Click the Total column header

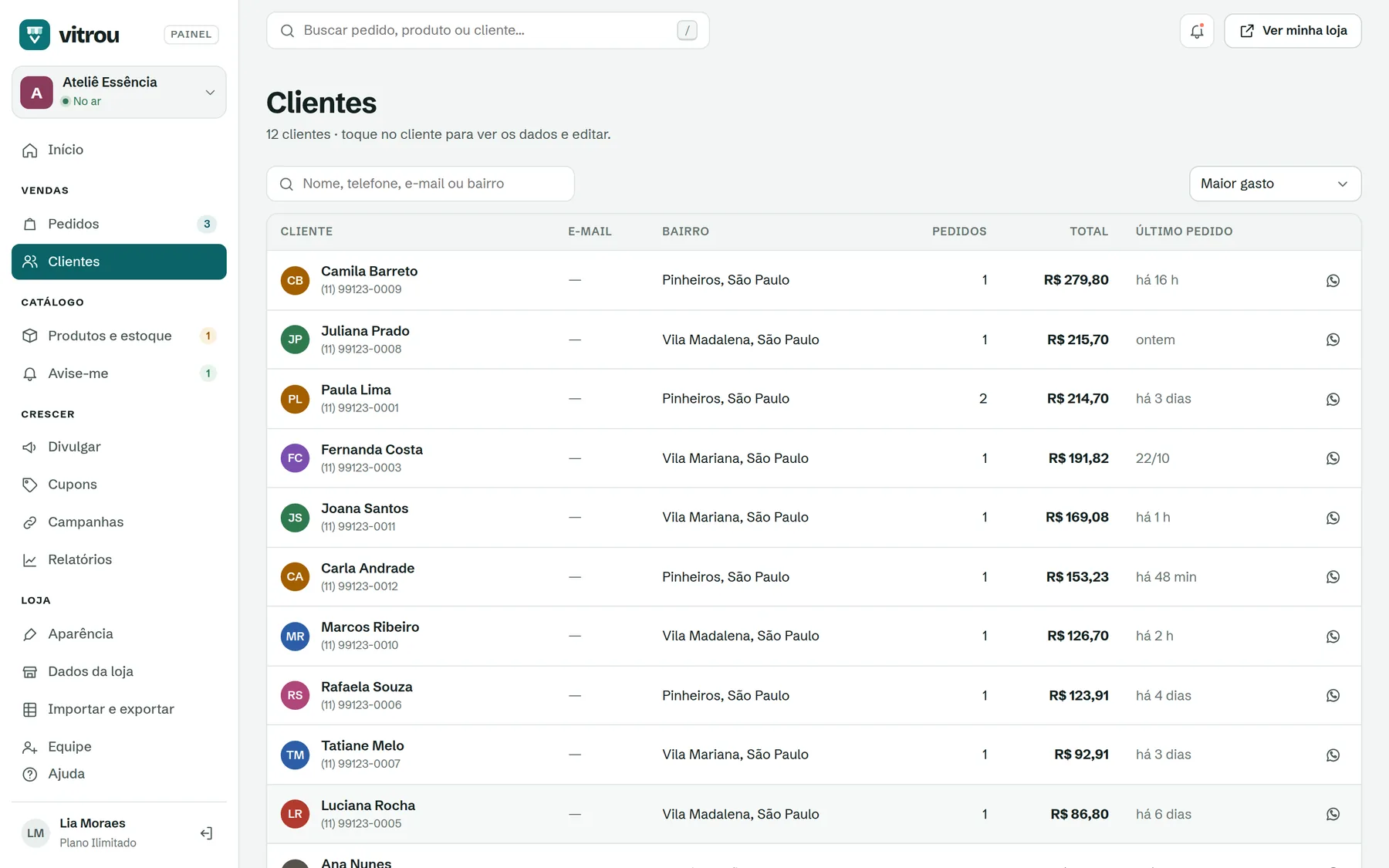(1088, 231)
